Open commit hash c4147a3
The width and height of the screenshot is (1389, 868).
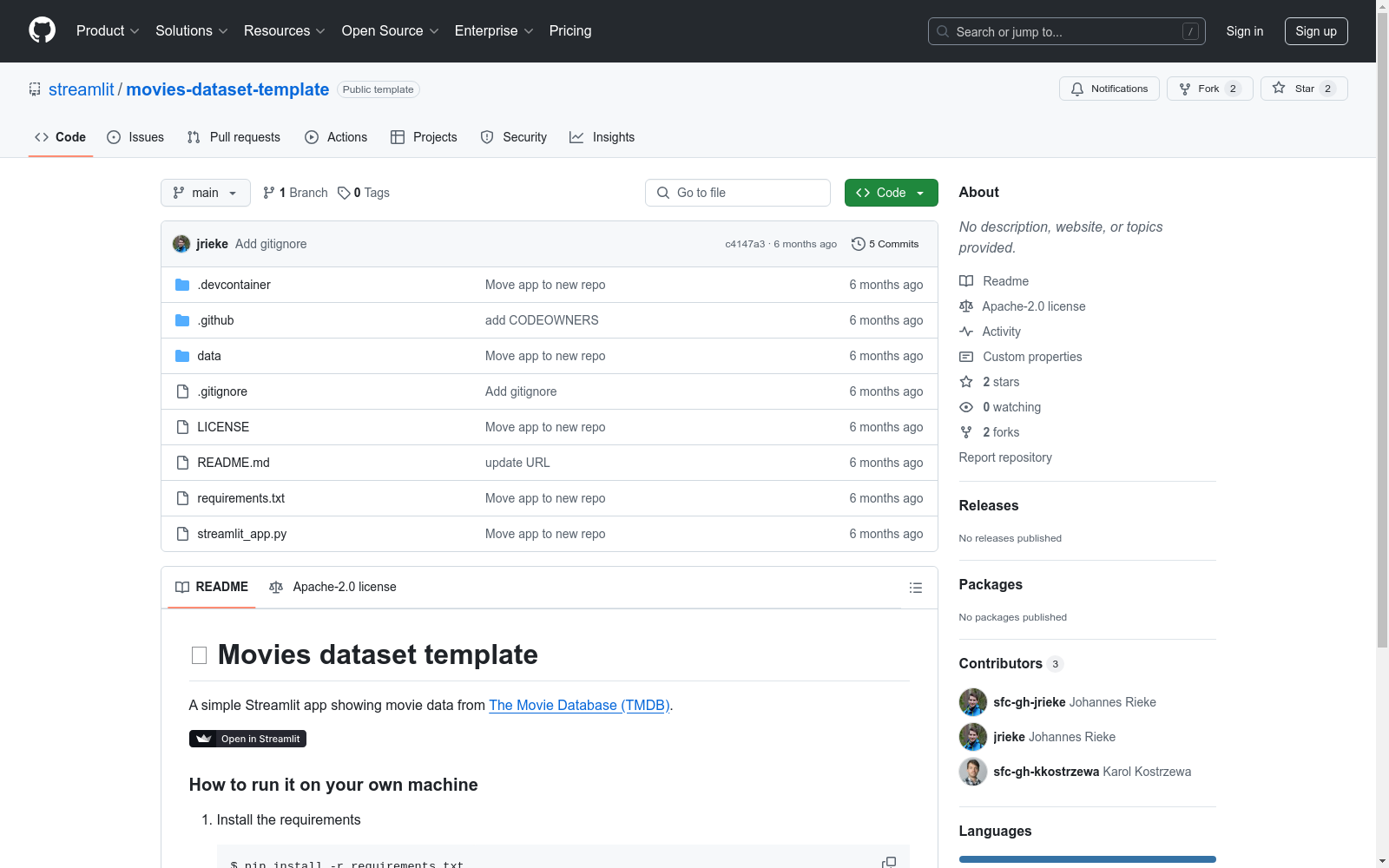[745, 244]
